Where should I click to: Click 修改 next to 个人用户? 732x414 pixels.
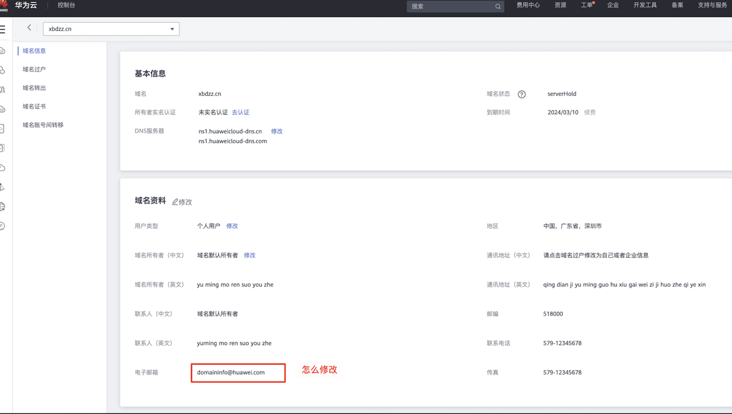tap(232, 226)
